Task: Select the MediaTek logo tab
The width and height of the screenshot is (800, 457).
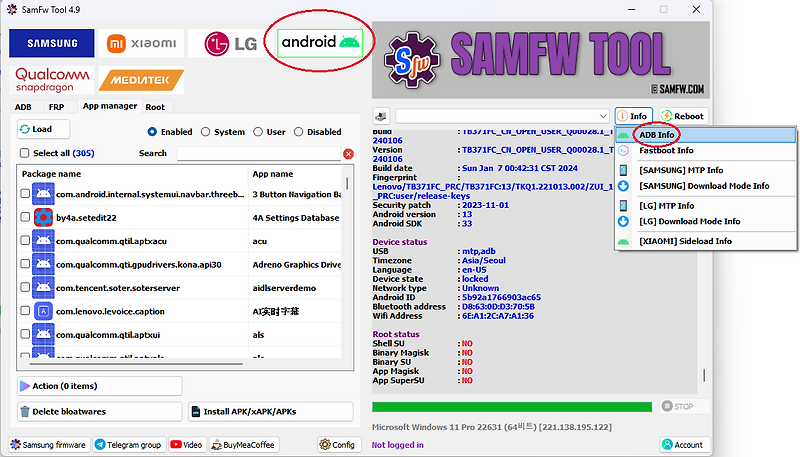Action: pyautogui.click(x=141, y=80)
